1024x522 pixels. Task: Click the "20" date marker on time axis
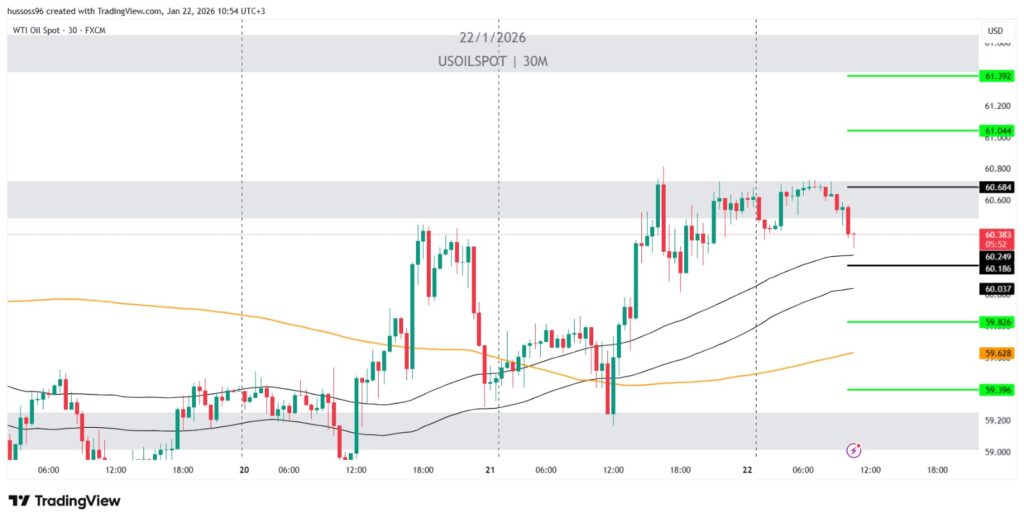[x=243, y=470]
